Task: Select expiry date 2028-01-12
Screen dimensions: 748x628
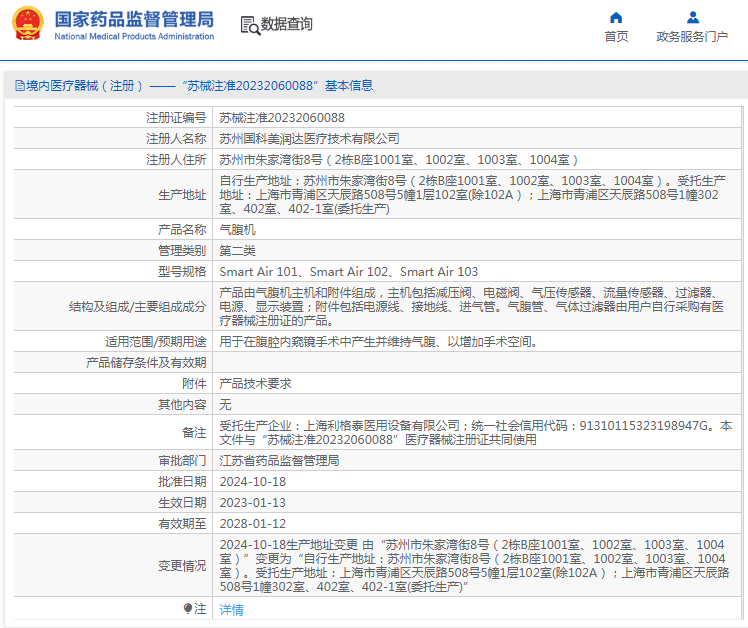Action: (253, 523)
